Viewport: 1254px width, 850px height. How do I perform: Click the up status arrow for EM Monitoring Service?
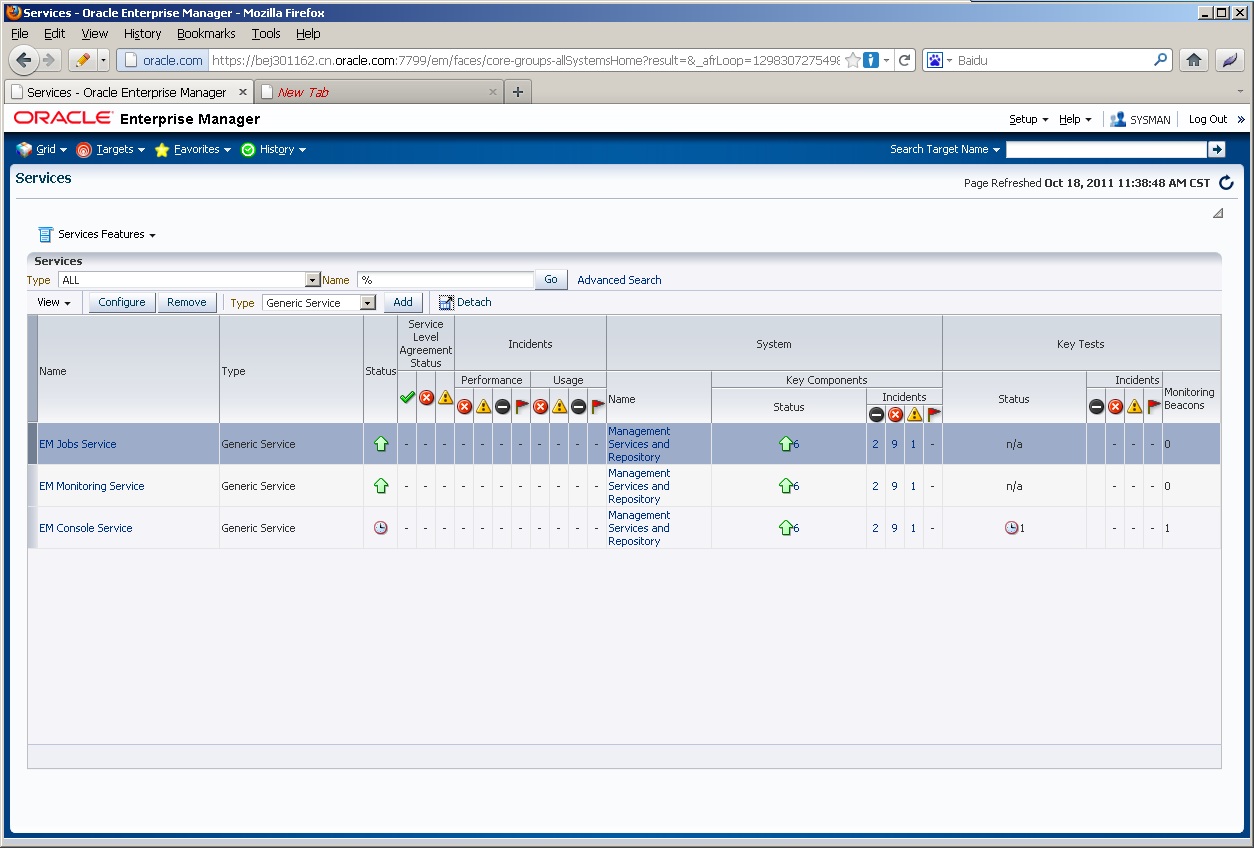381,486
